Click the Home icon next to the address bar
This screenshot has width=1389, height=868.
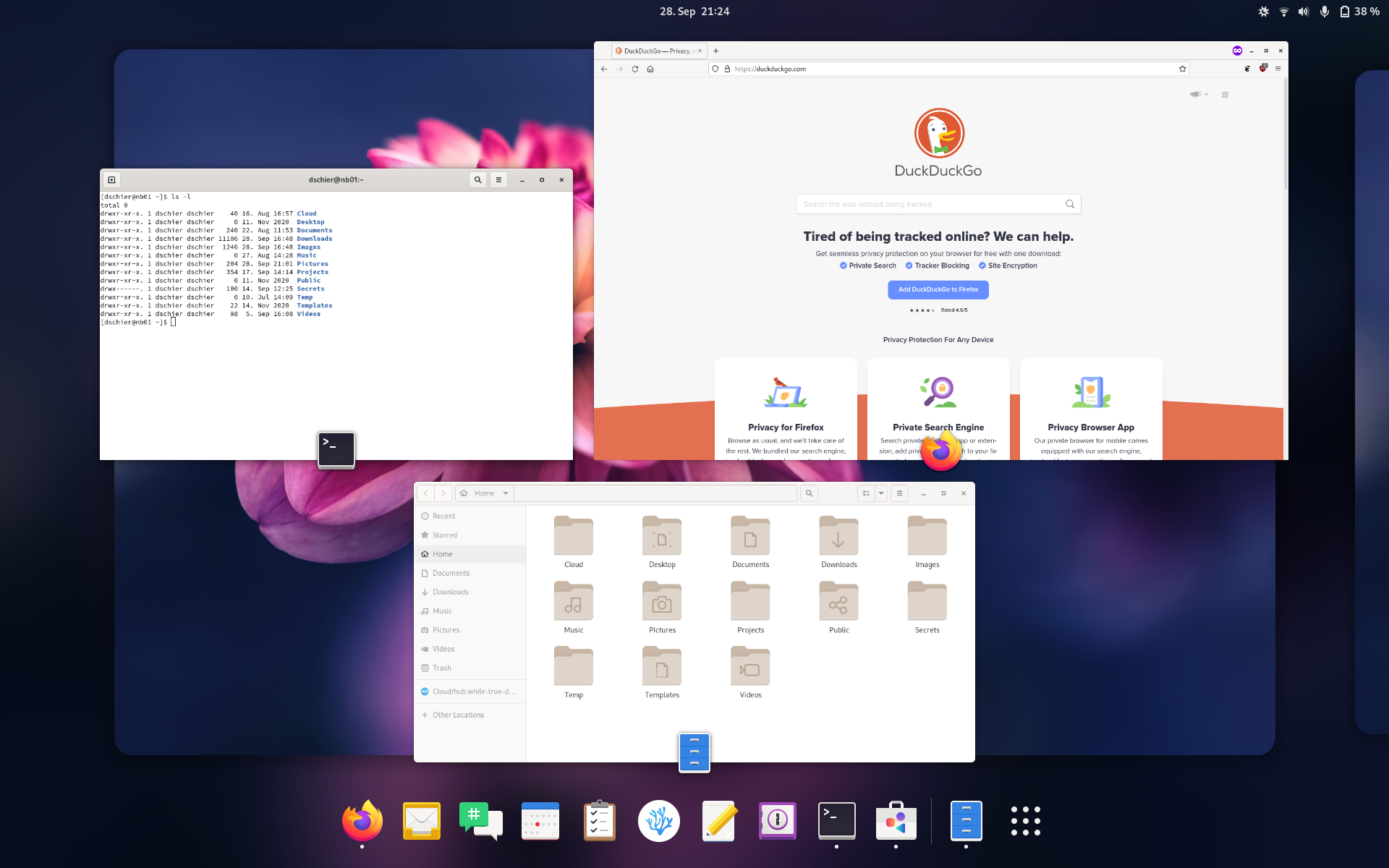650,69
